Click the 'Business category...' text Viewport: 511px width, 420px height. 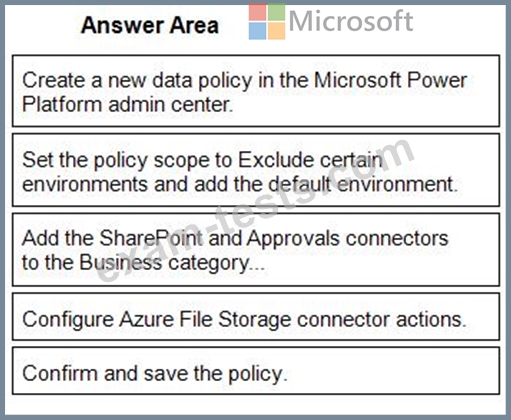coord(172,263)
